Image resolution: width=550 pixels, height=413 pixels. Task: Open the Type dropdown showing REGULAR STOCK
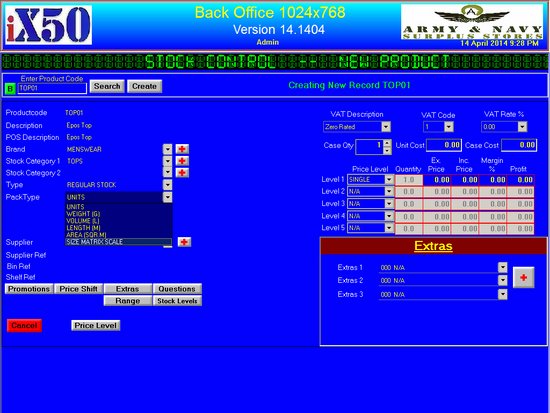point(167,185)
